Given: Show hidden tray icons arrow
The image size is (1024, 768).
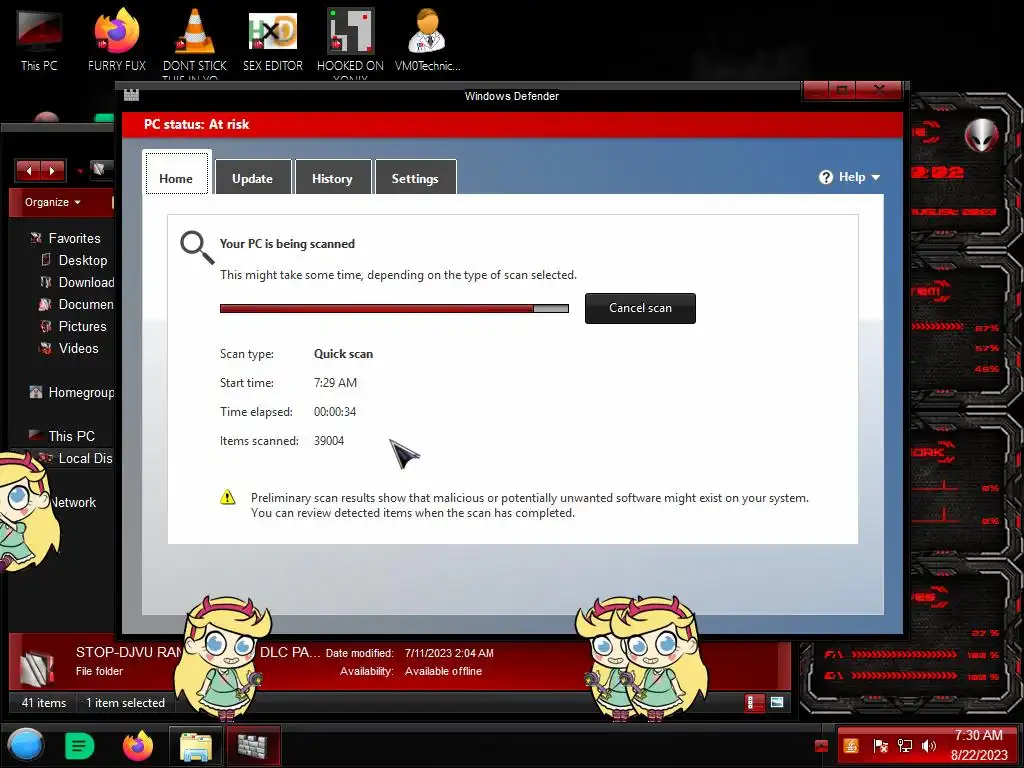Looking at the screenshot, I should tap(822, 746).
